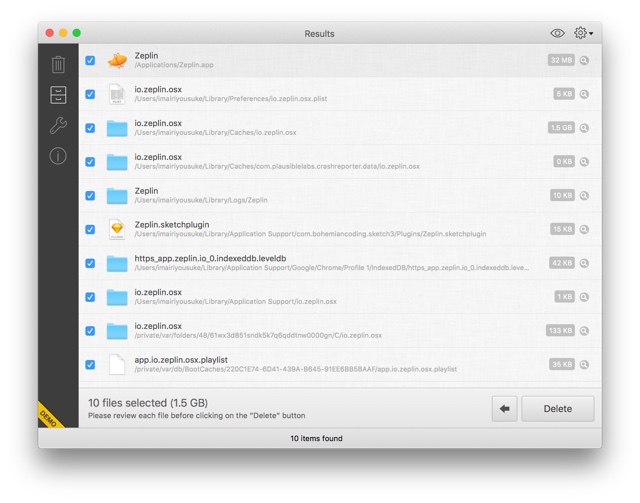Click the 32 MB size badge
The image size is (640, 503).
[561, 60]
